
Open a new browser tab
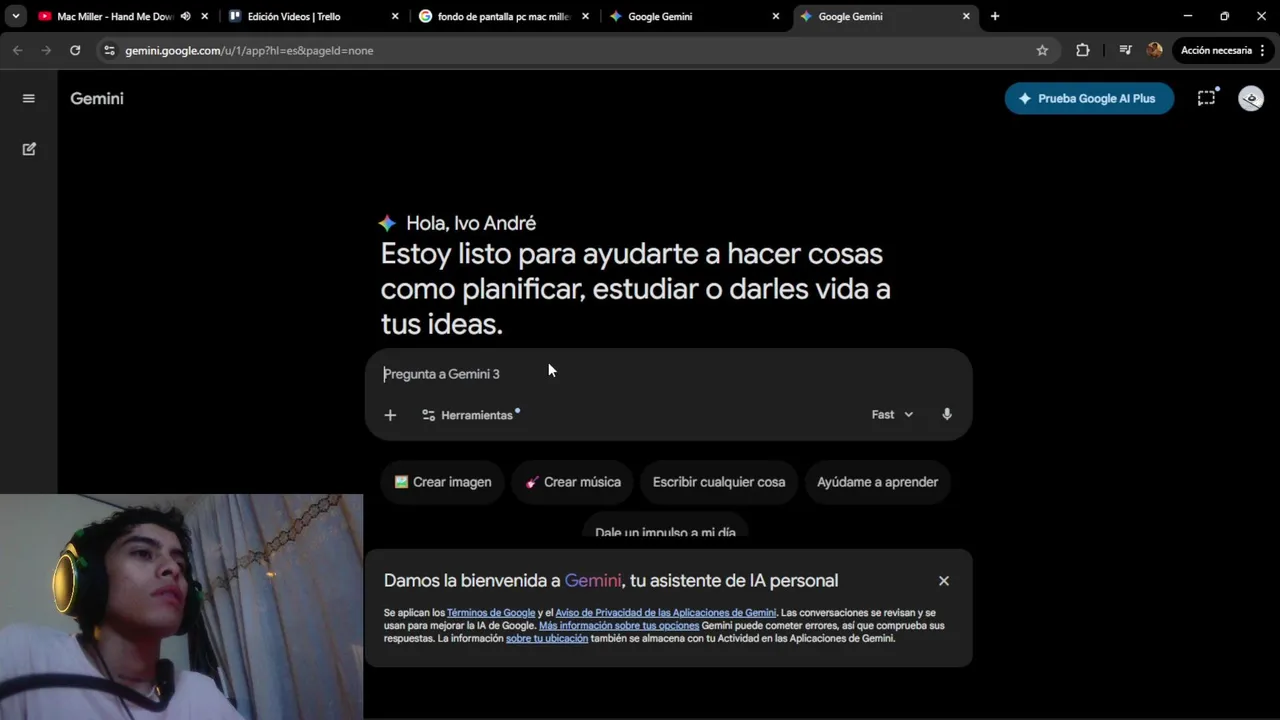tap(995, 16)
